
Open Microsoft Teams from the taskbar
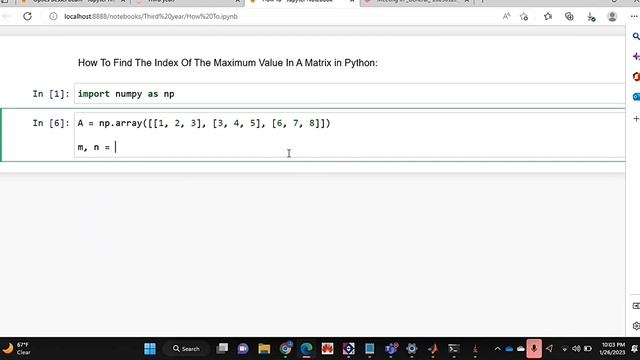[391, 349]
